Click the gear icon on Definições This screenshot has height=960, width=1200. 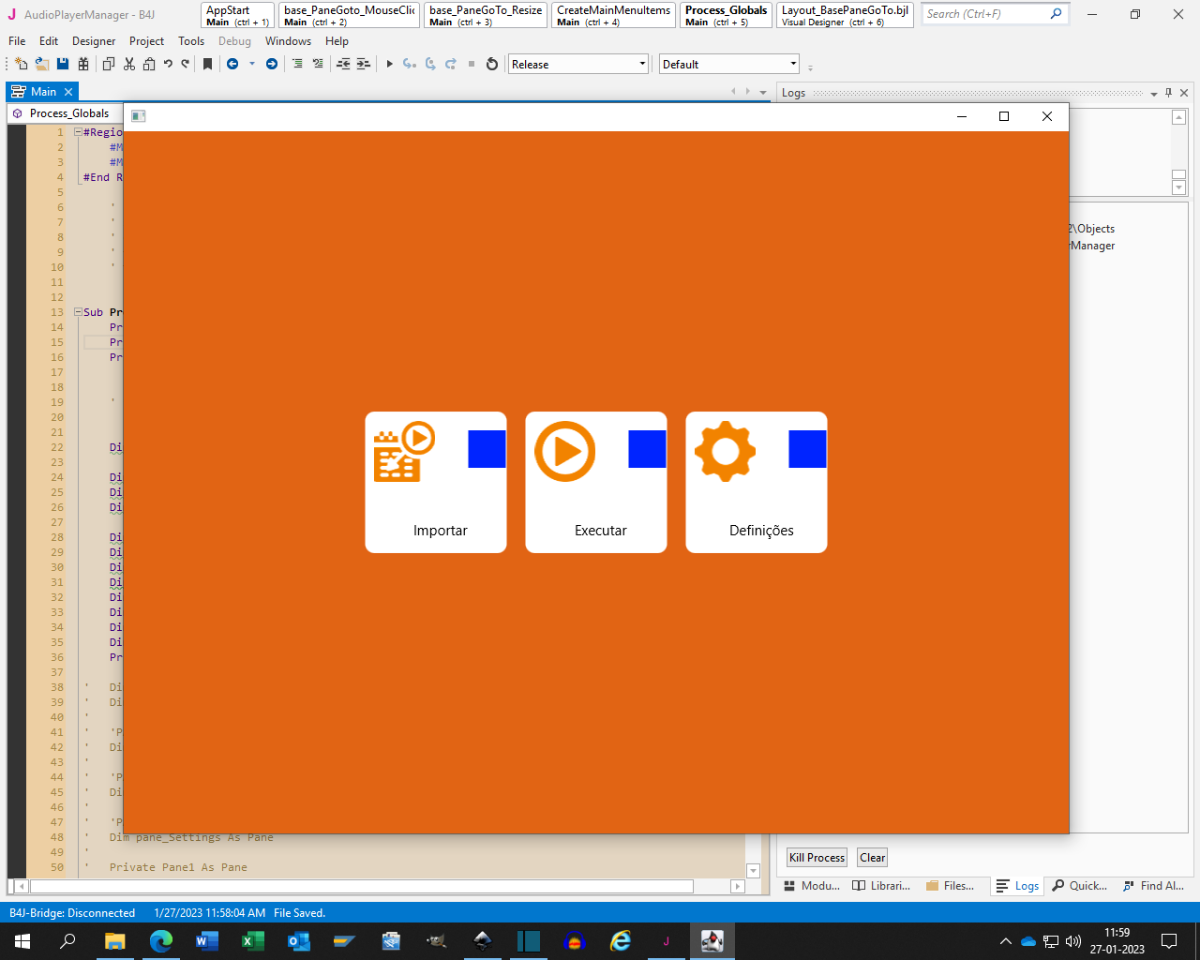[x=725, y=451]
